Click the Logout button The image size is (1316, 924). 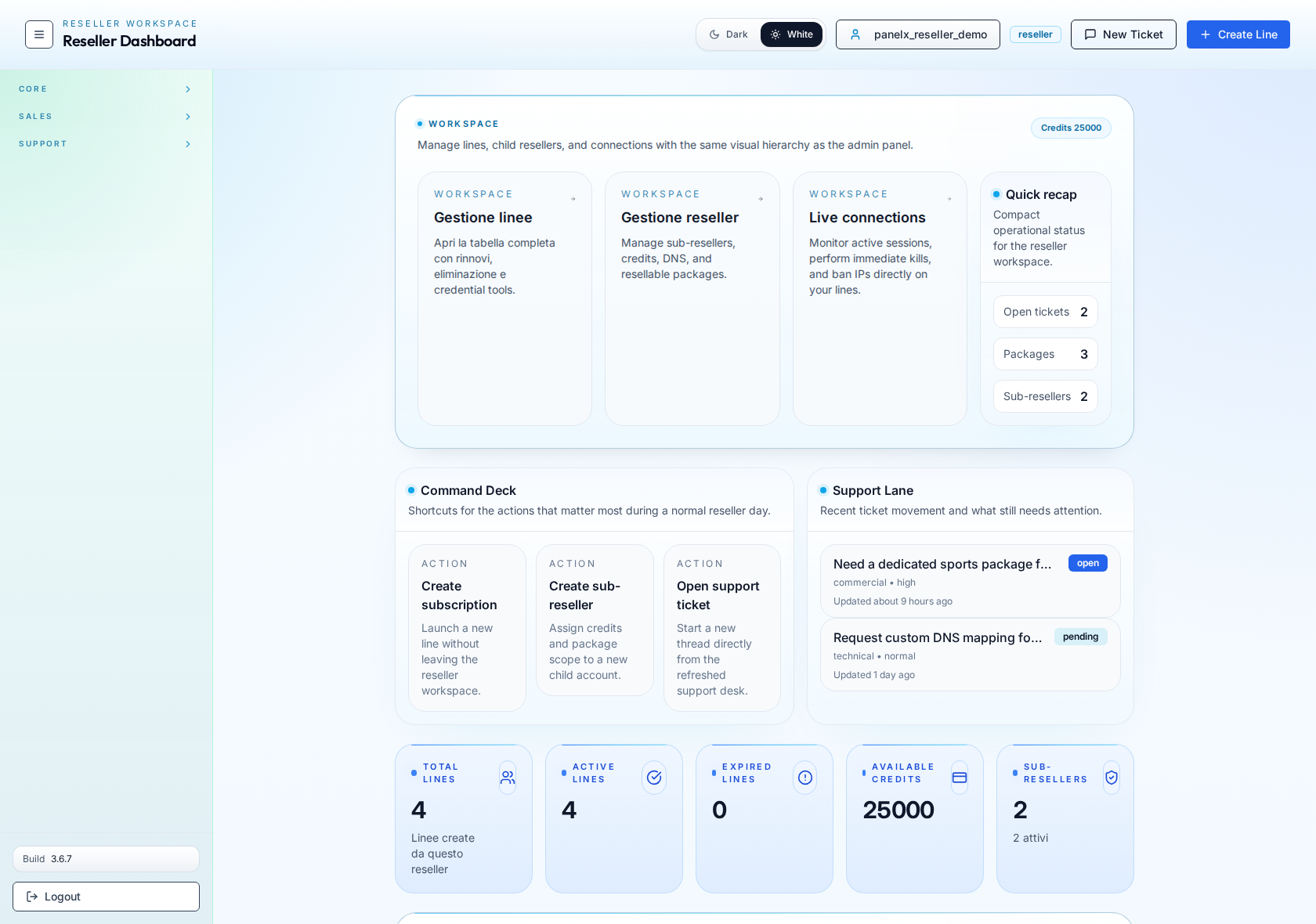(x=105, y=897)
